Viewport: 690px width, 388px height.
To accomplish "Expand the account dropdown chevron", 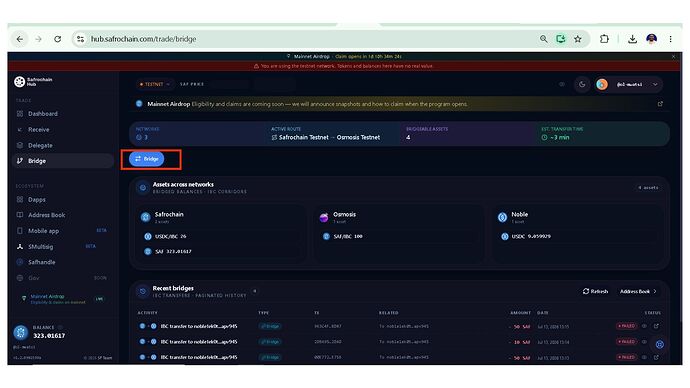I will click(x=655, y=84).
